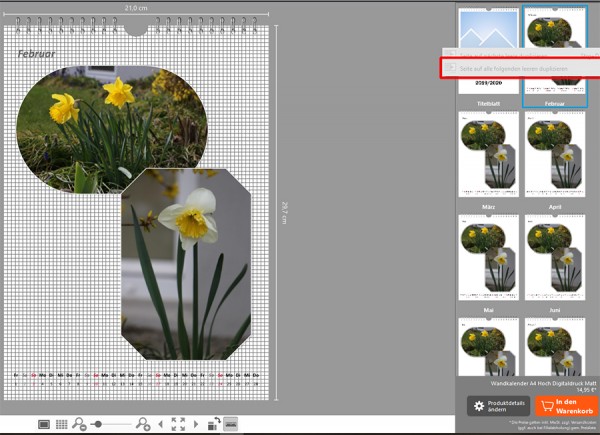
Task: Go to the next page arrow
Action: [196, 424]
